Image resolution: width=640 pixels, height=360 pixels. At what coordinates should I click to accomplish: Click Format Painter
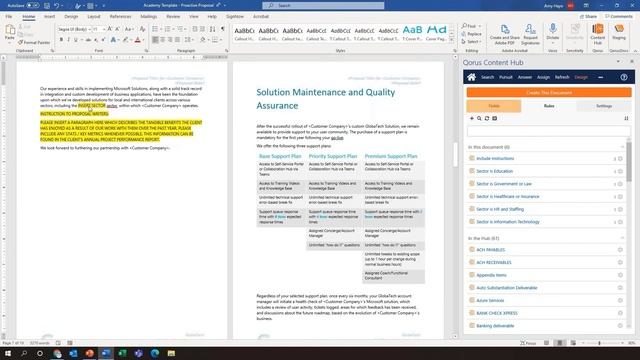pyautogui.click(x=34, y=42)
